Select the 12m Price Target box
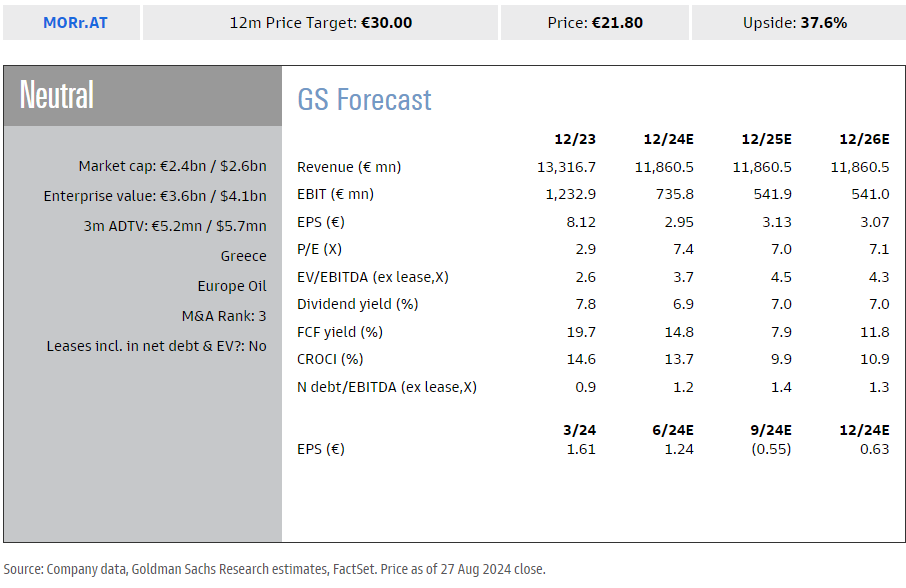Screen dimensions: 906x588 click(x=320, y=23)
